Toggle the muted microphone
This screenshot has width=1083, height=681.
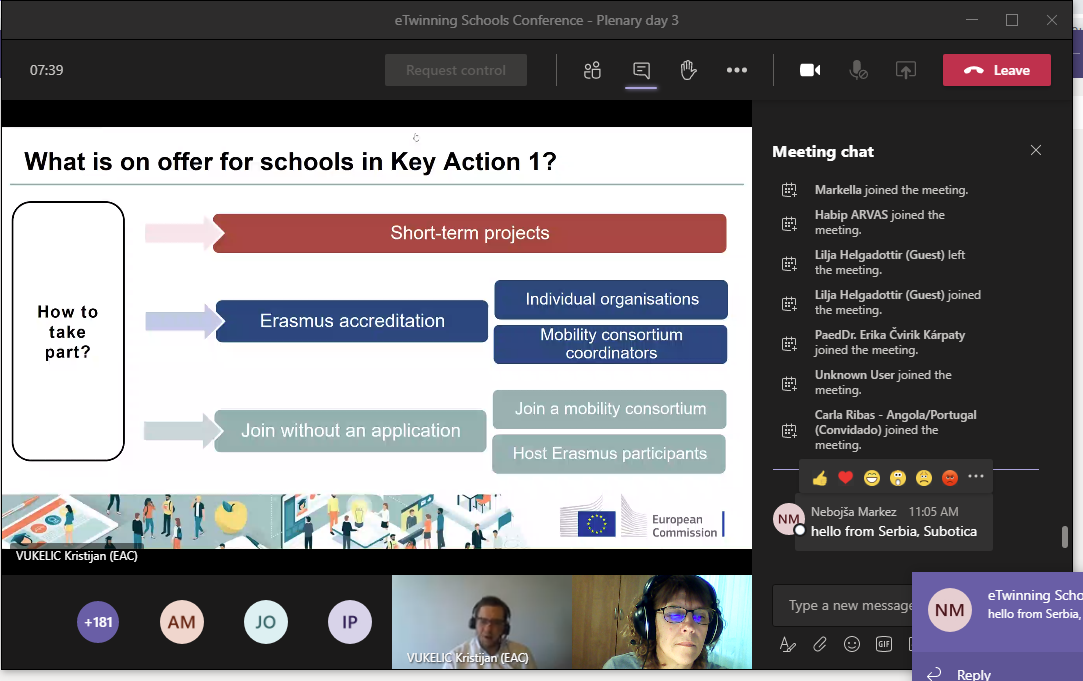858,70
